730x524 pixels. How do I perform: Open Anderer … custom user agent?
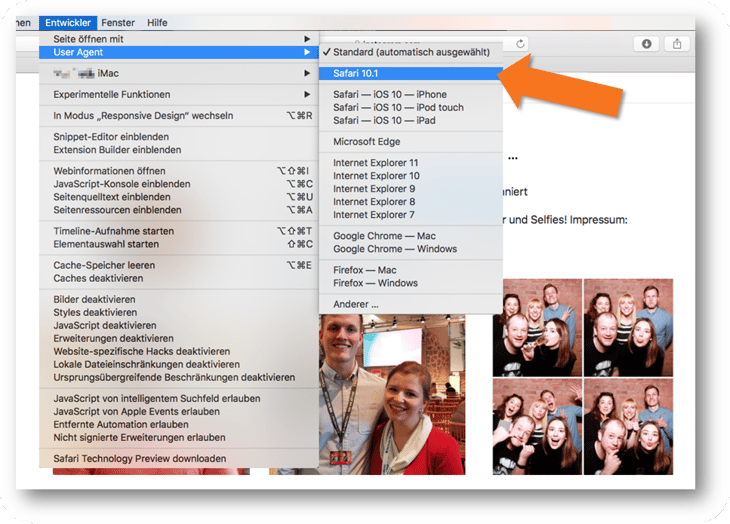coord(411,304)
